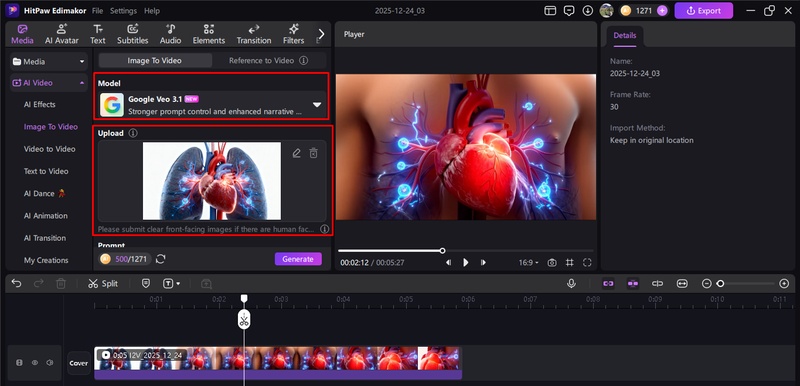Edit the uploaded image with pencil icon

pyautogui.click(x=296, y=153)
